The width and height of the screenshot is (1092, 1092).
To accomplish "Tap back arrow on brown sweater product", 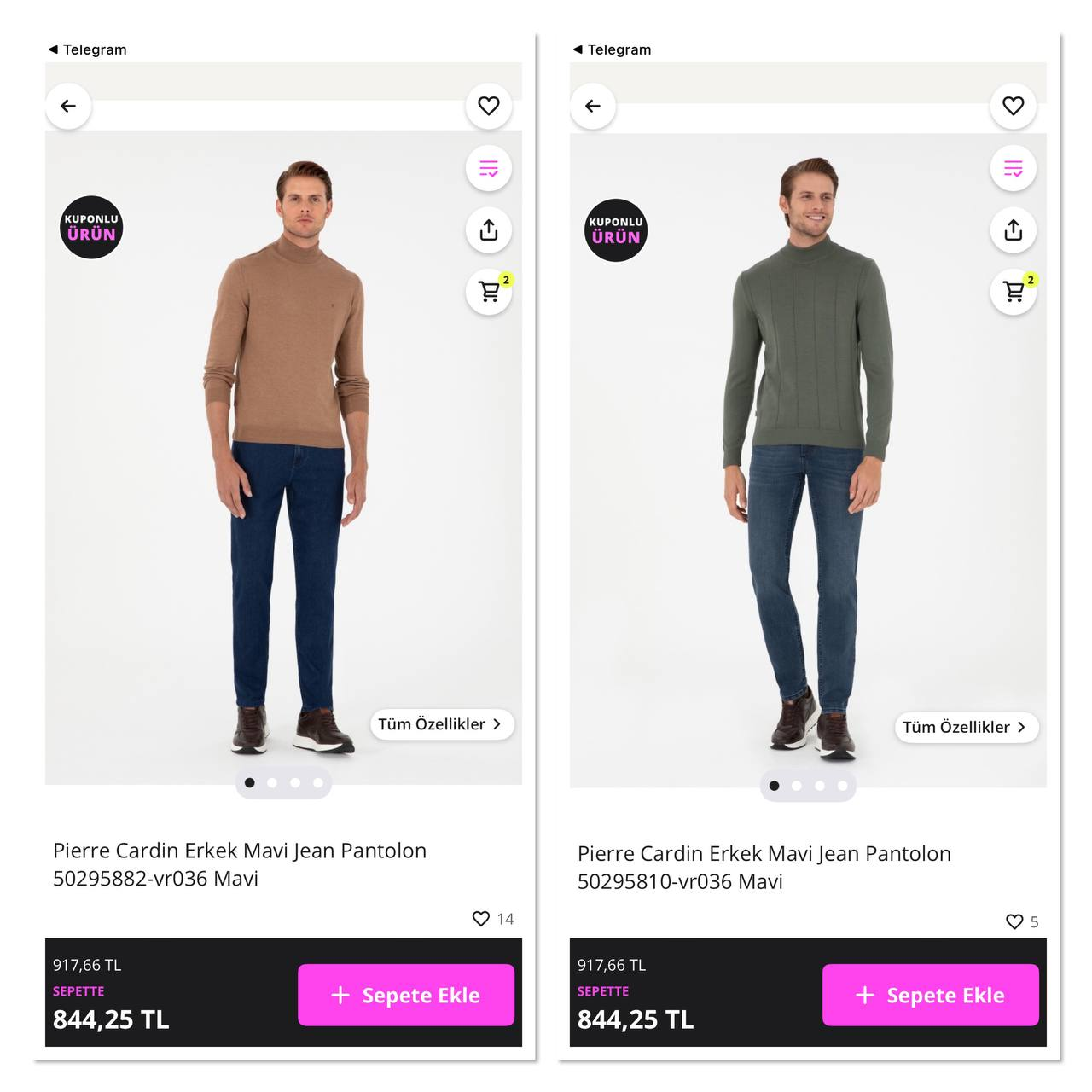I will coord(68,106).
